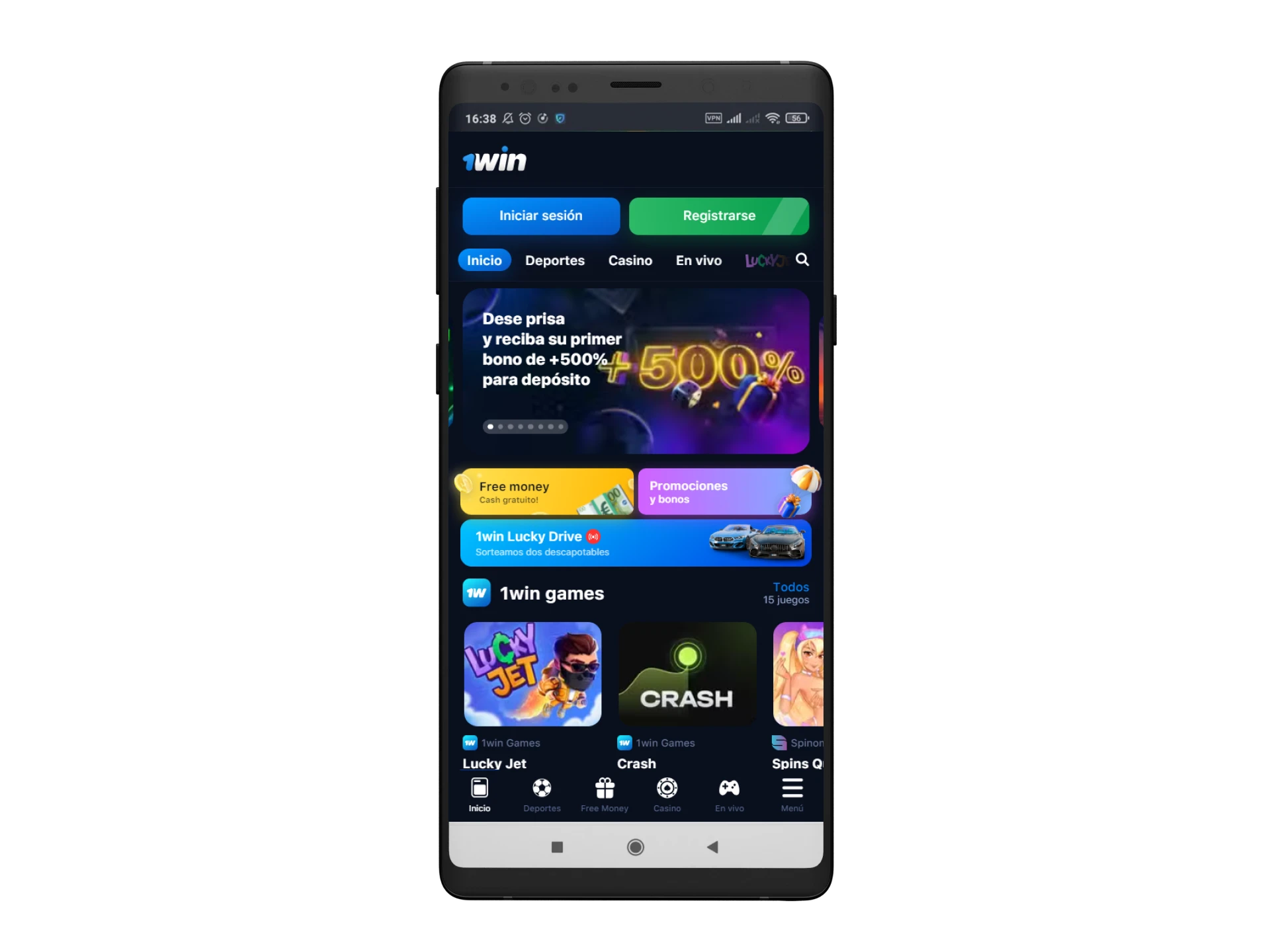Click the Iniciar sesión login button
The width and height of the screenshot is (1270, 952).
click(541, 215)
